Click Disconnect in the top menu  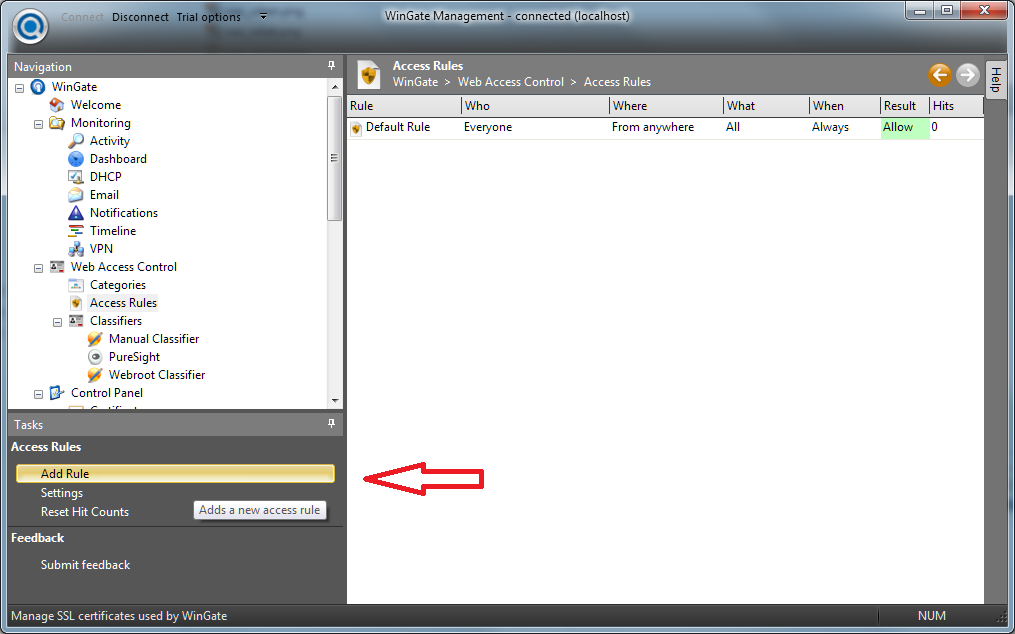140,17
